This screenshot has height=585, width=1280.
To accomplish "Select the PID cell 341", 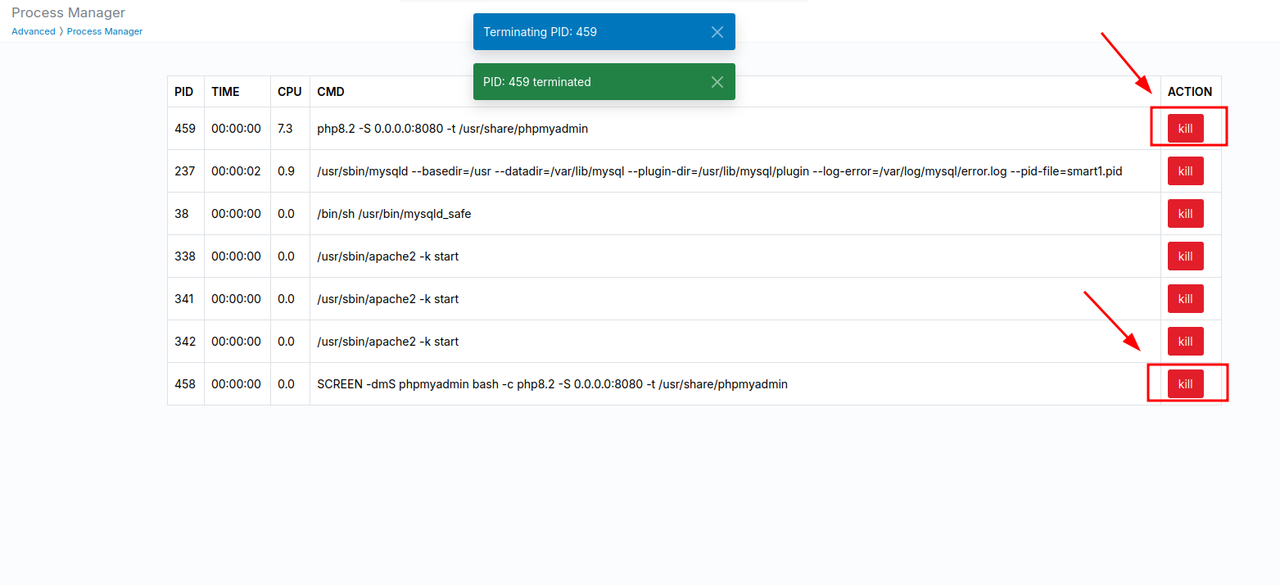I will [185, 299].
